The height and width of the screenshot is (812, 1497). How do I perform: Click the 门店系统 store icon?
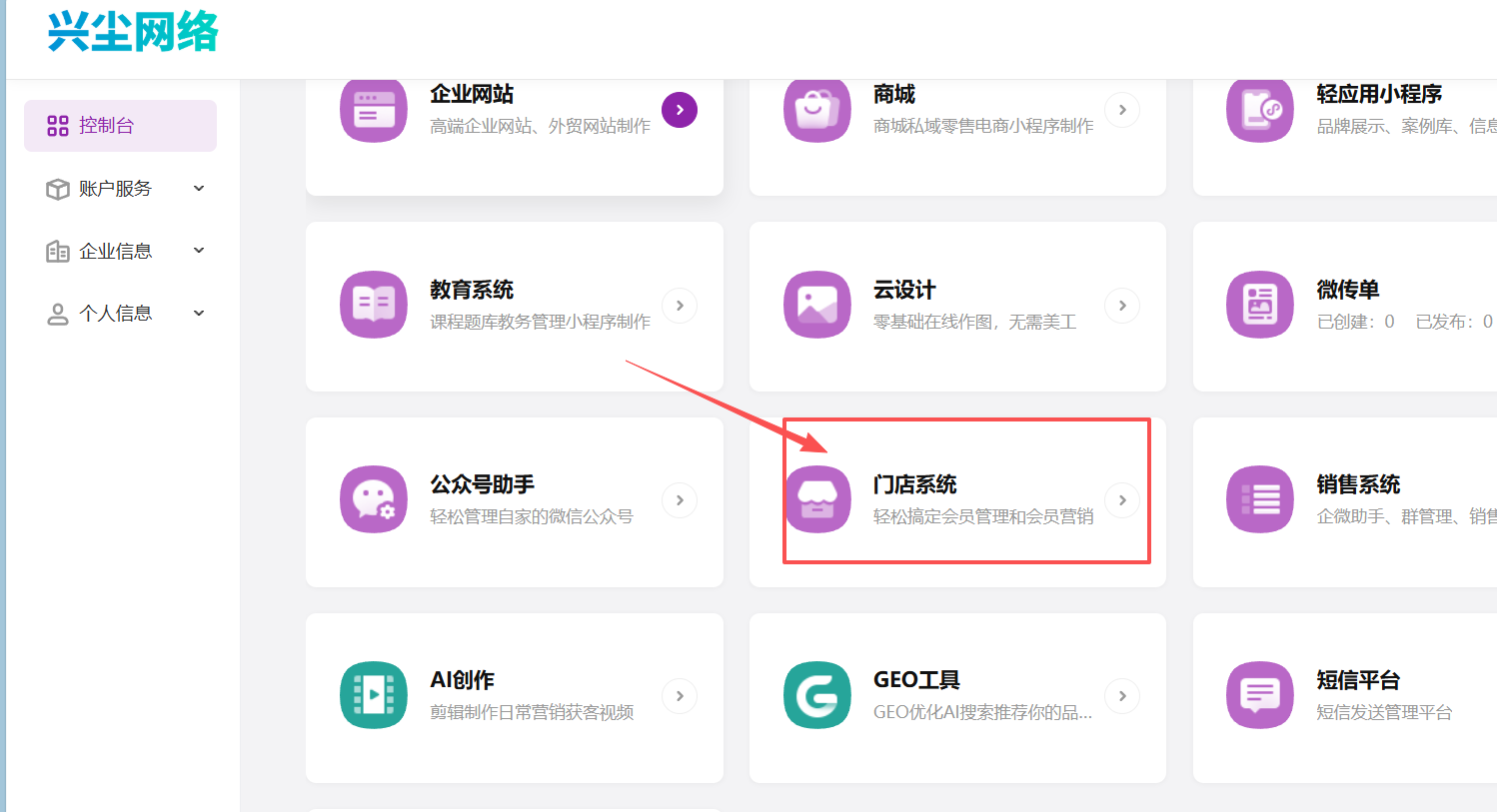pyautogui.click(x=817, y=499)
